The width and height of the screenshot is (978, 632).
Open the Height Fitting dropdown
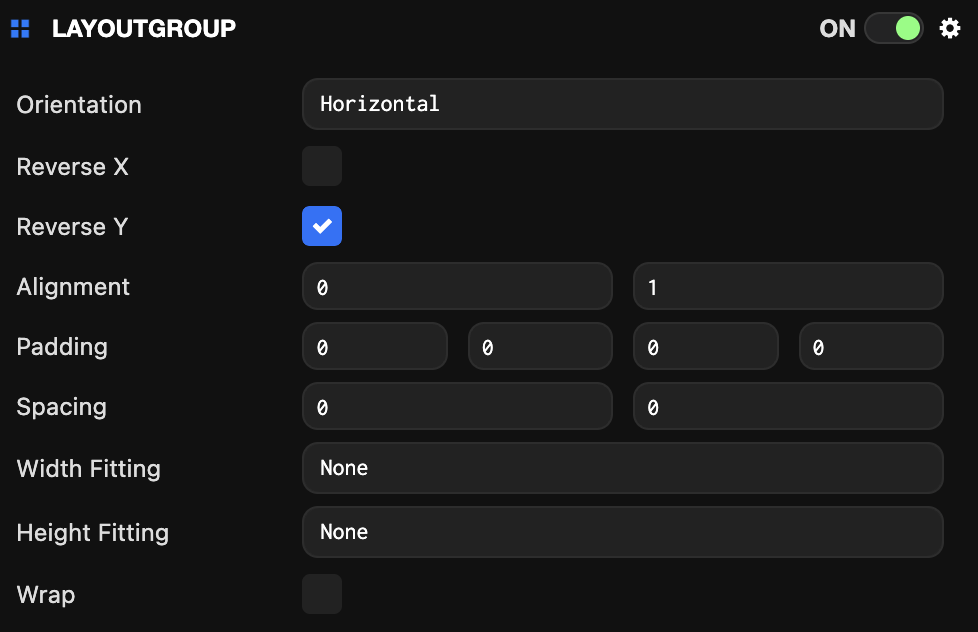622,532
